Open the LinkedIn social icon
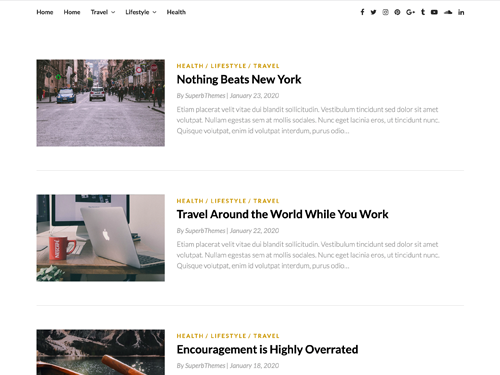 click(x=461, y=12)
